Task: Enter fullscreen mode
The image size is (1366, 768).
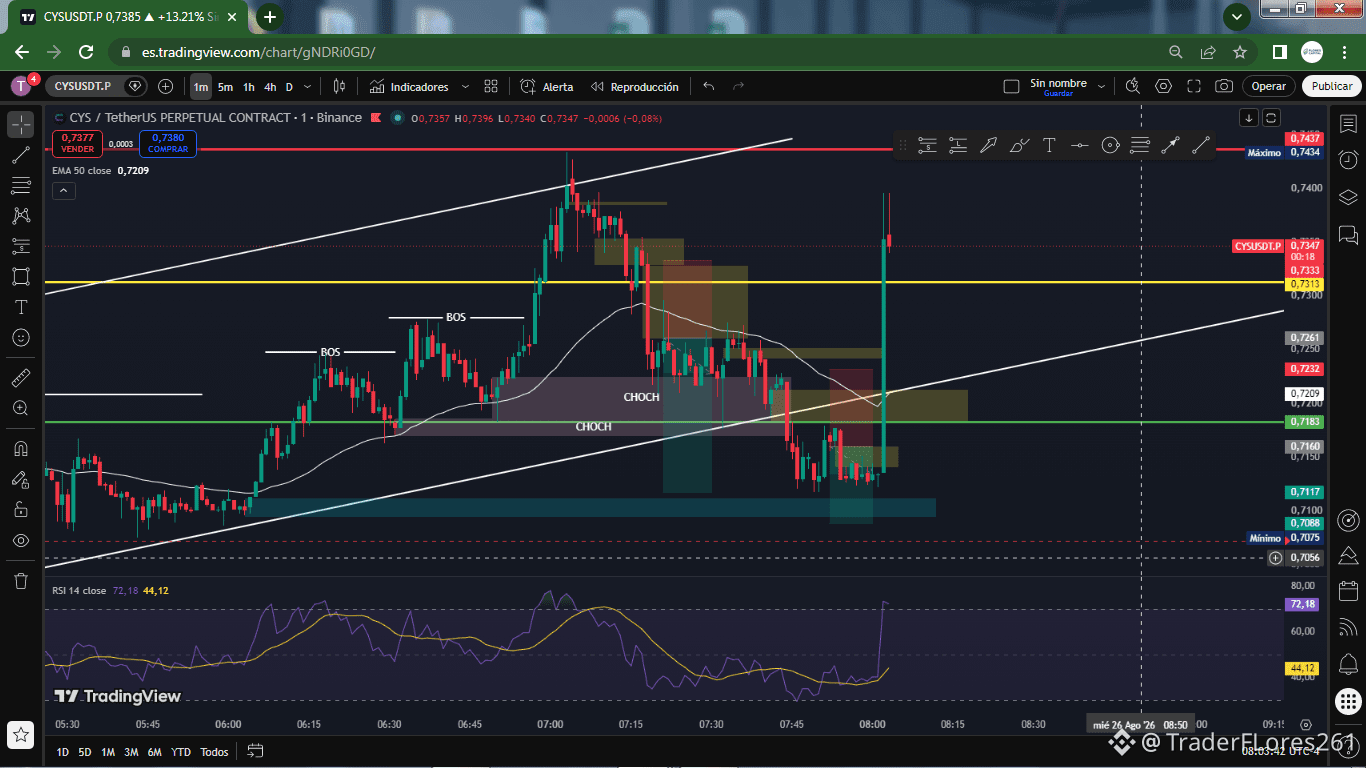Action: [1194, 87]
